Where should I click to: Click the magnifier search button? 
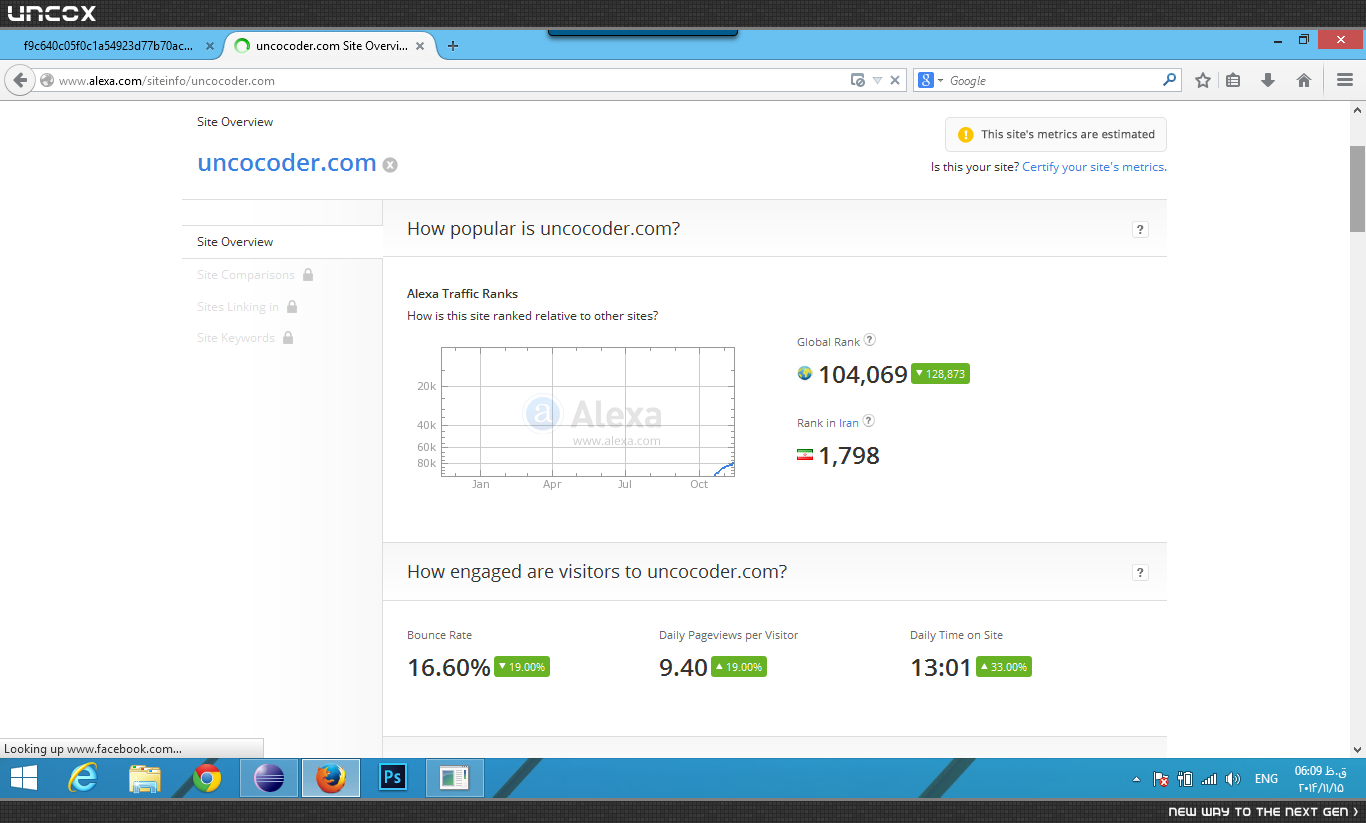(x=1169, y=80)
